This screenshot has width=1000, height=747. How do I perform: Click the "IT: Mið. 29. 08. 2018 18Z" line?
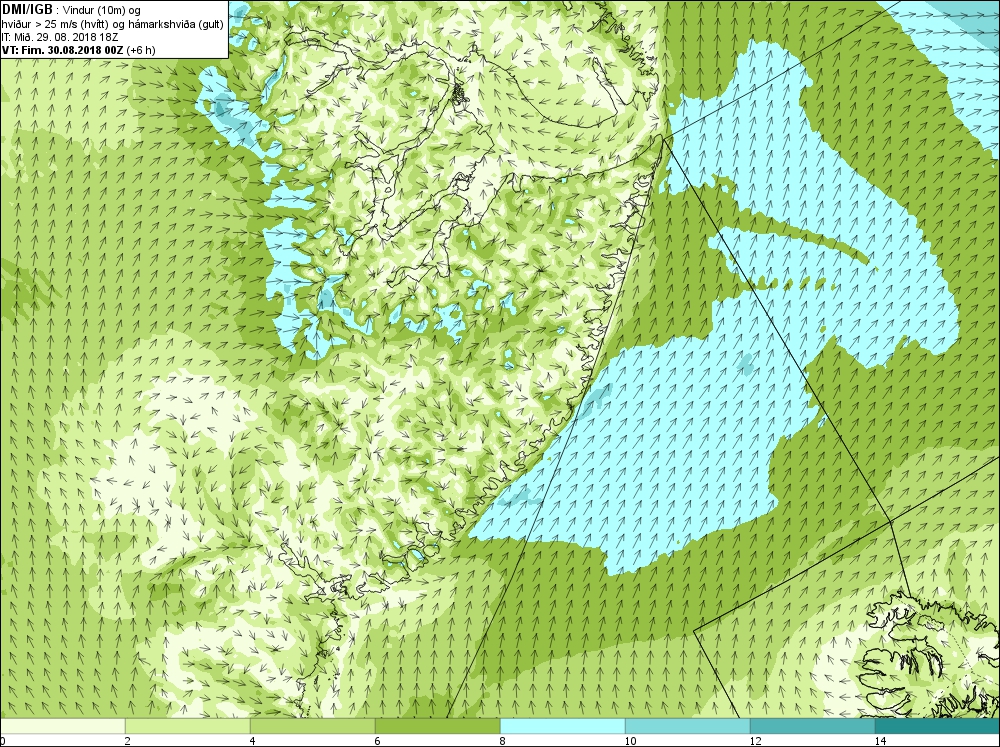60,36
